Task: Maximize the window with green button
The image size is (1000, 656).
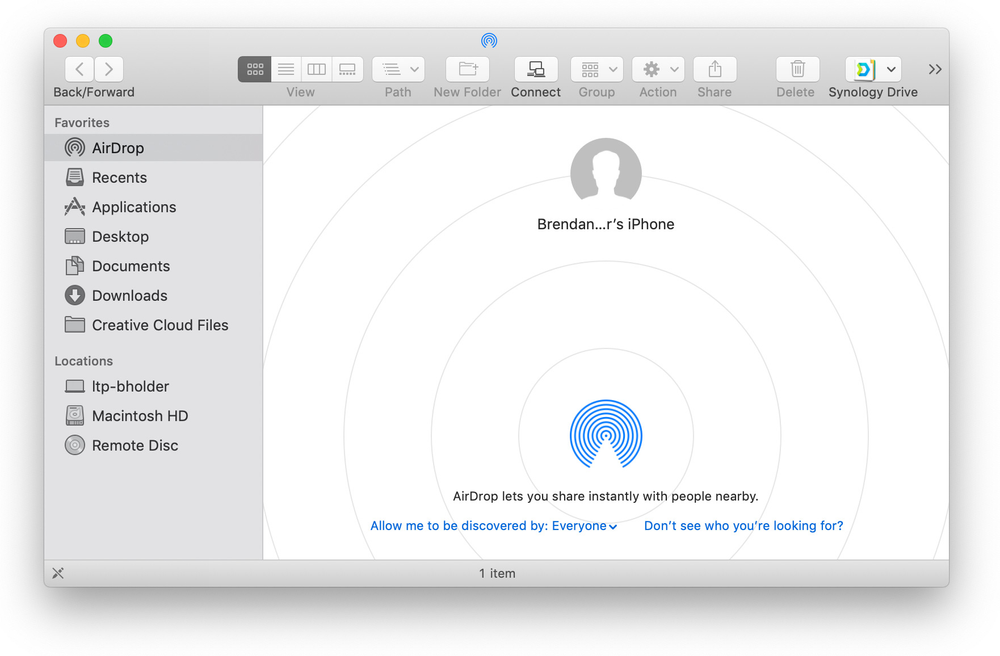Action: click(x=106, y=41)
